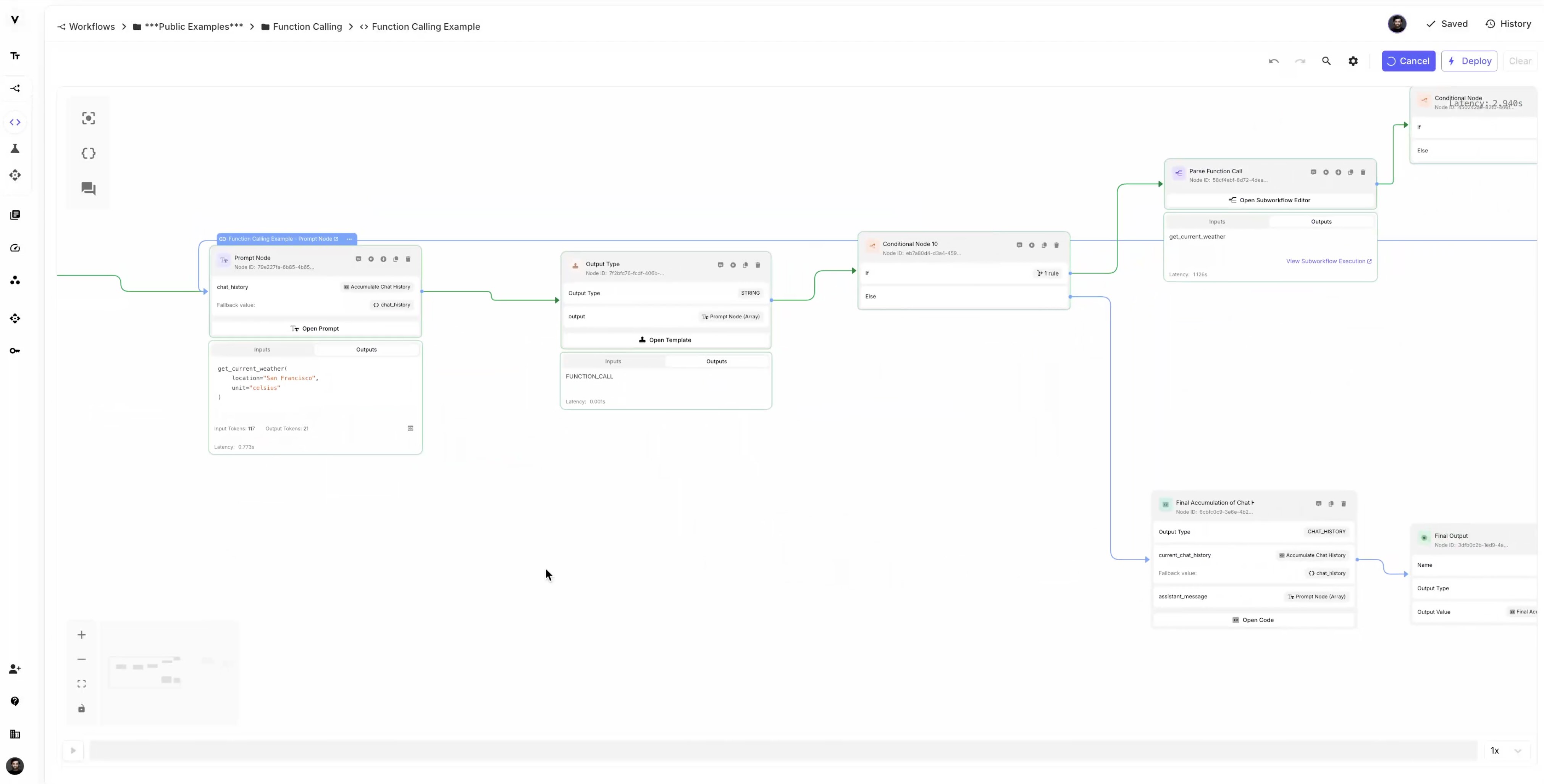Click the View Subworkflow Execution link

tap(1329, 261)
